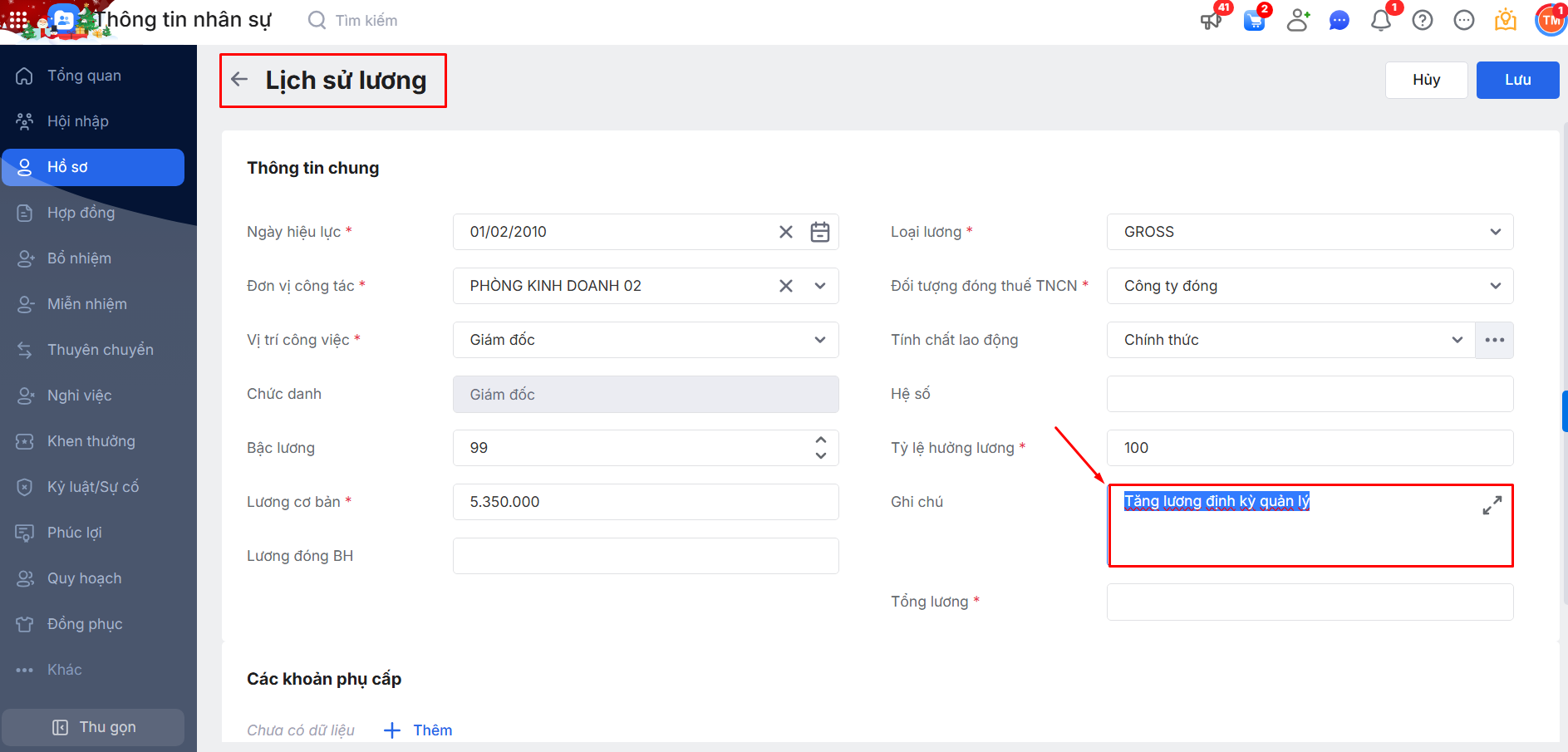Image resolution: width=1568 pixels, height=752 pixels.
Task: Click the Lưu button
Action: (1516, 80)
